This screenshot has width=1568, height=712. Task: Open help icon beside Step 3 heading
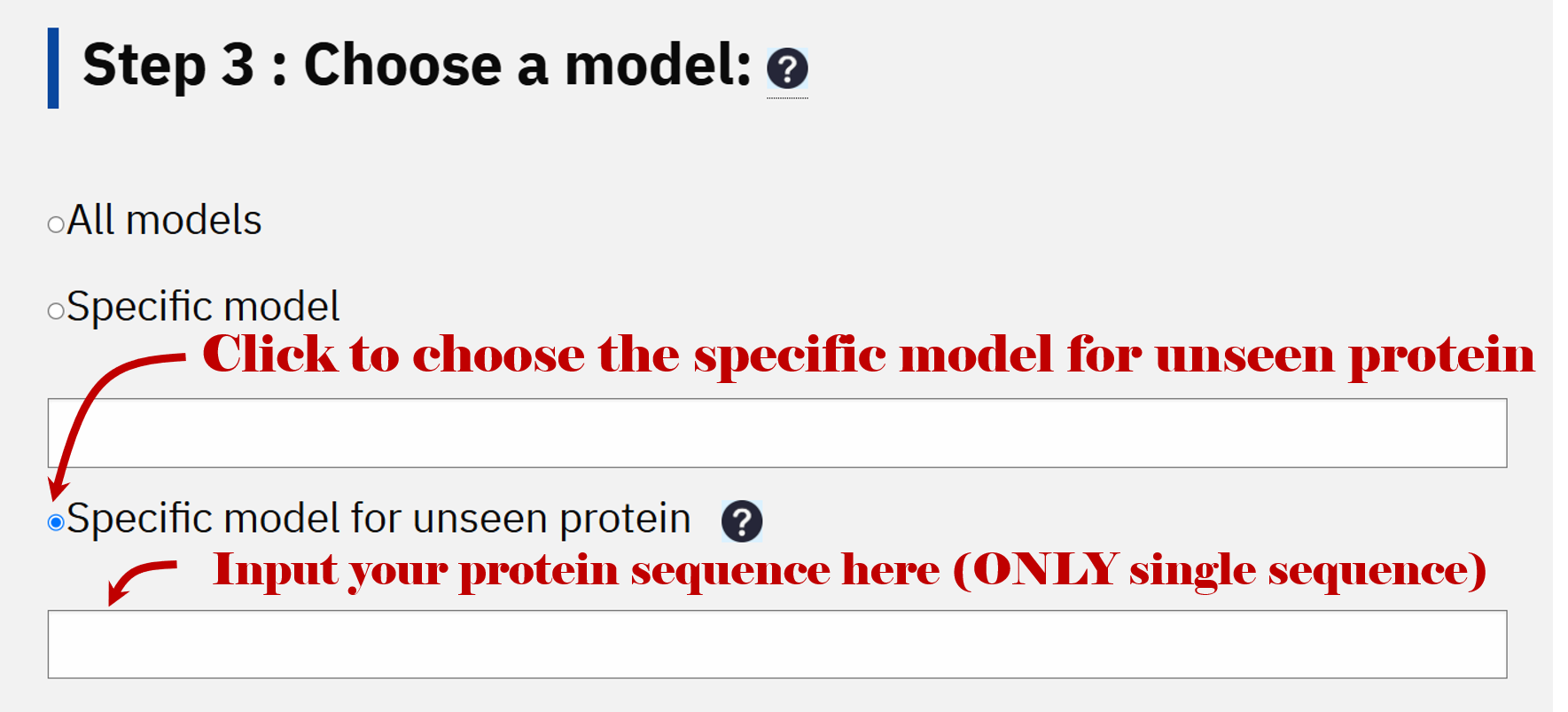[x=787, y=68]
